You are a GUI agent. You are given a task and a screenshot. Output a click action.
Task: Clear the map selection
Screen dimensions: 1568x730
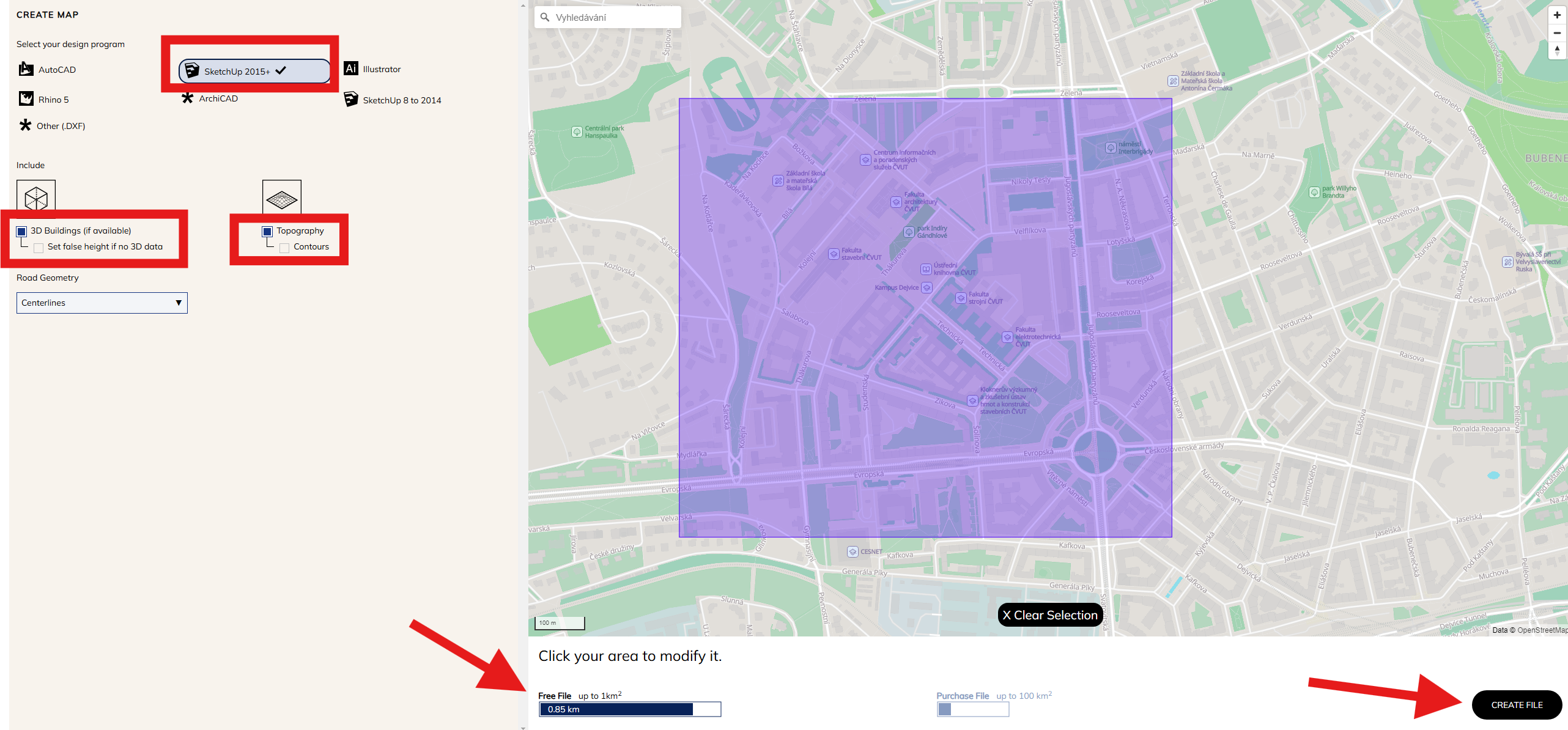[x=1050, y=615]
